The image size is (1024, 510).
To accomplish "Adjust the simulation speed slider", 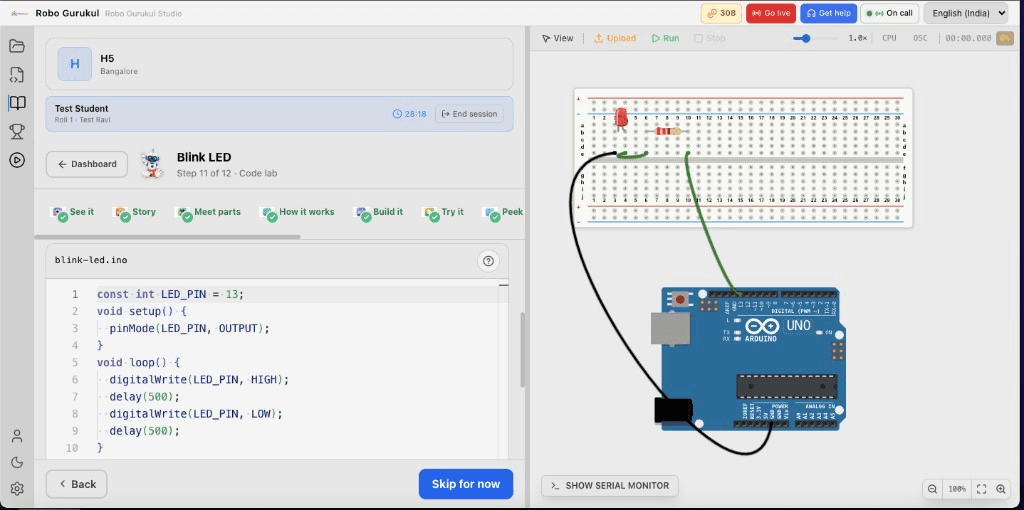I will click(816, 39).
